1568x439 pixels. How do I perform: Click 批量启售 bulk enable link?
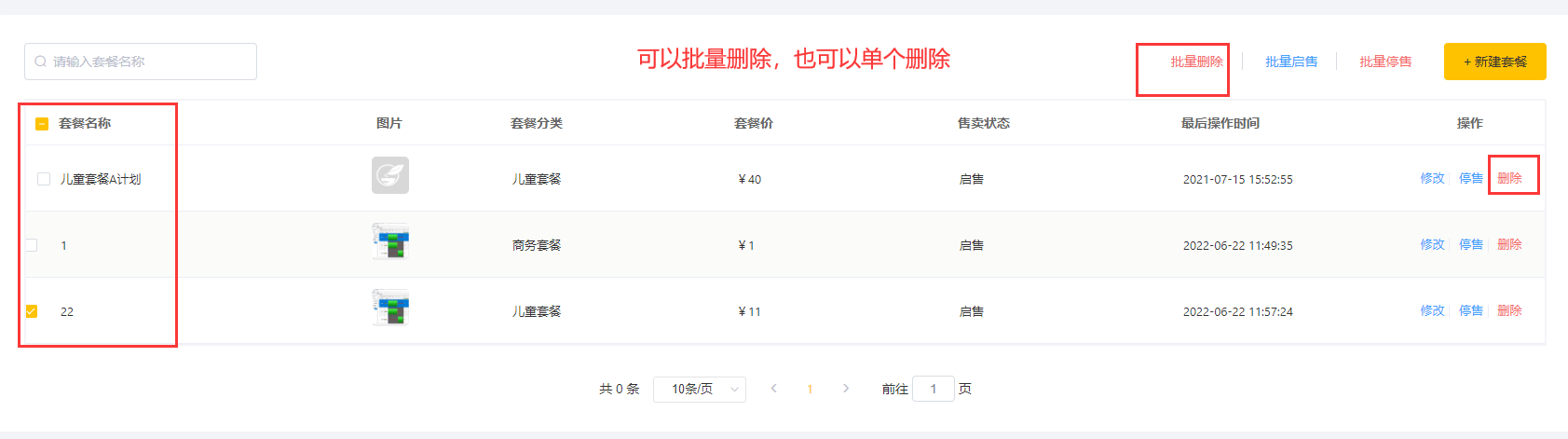click(x=1291, y=62)
